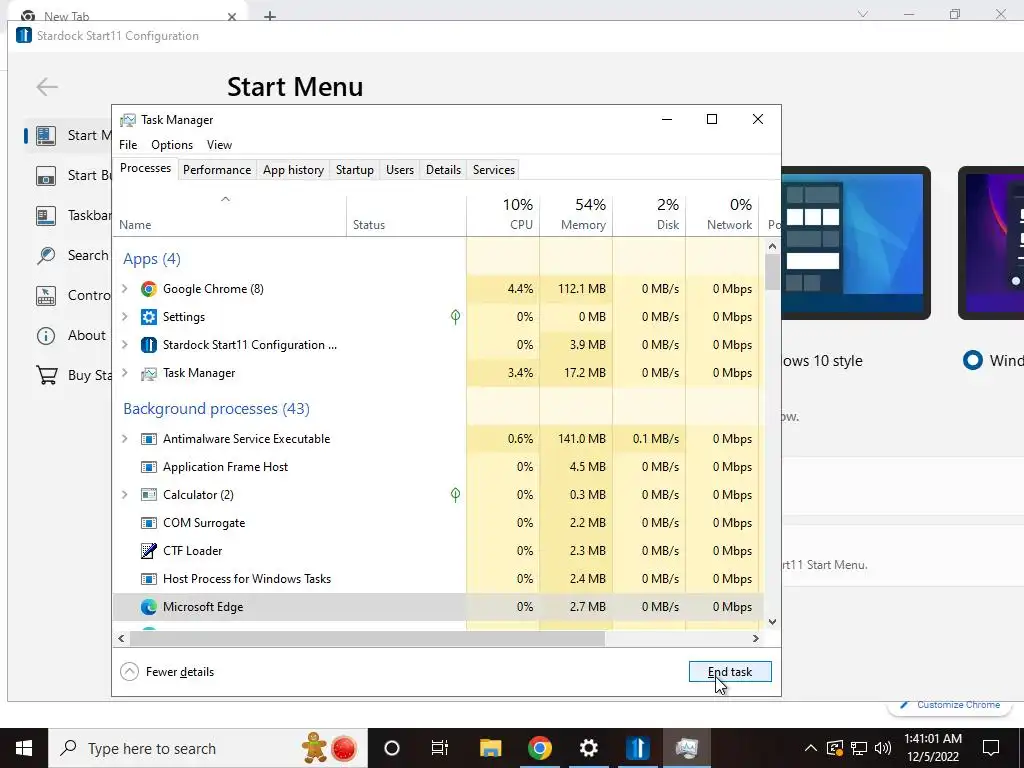Switch to the Services tab

(494, 170)
